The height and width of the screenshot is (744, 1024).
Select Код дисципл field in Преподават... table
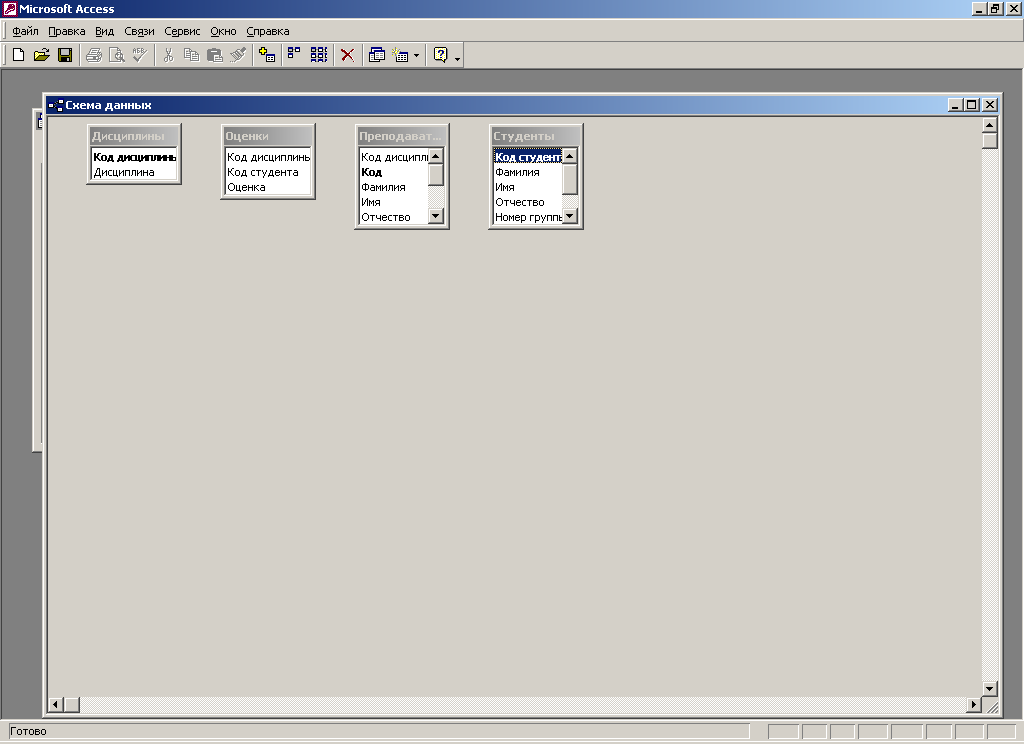coord(394,157)
